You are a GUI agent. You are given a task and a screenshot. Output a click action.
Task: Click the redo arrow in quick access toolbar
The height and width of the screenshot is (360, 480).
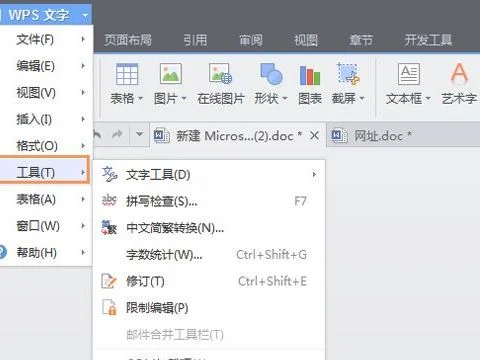(x=117, y=135)
